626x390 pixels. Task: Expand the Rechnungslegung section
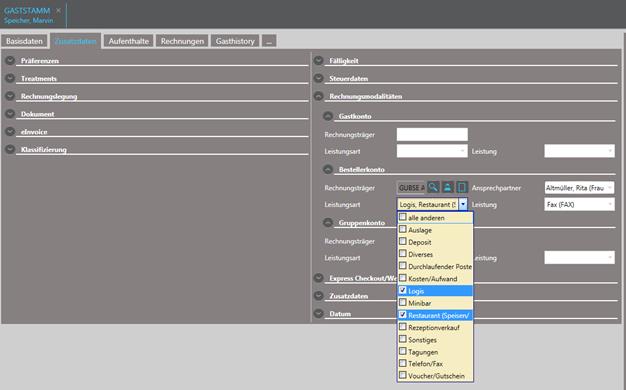click(x=10, y=96)
